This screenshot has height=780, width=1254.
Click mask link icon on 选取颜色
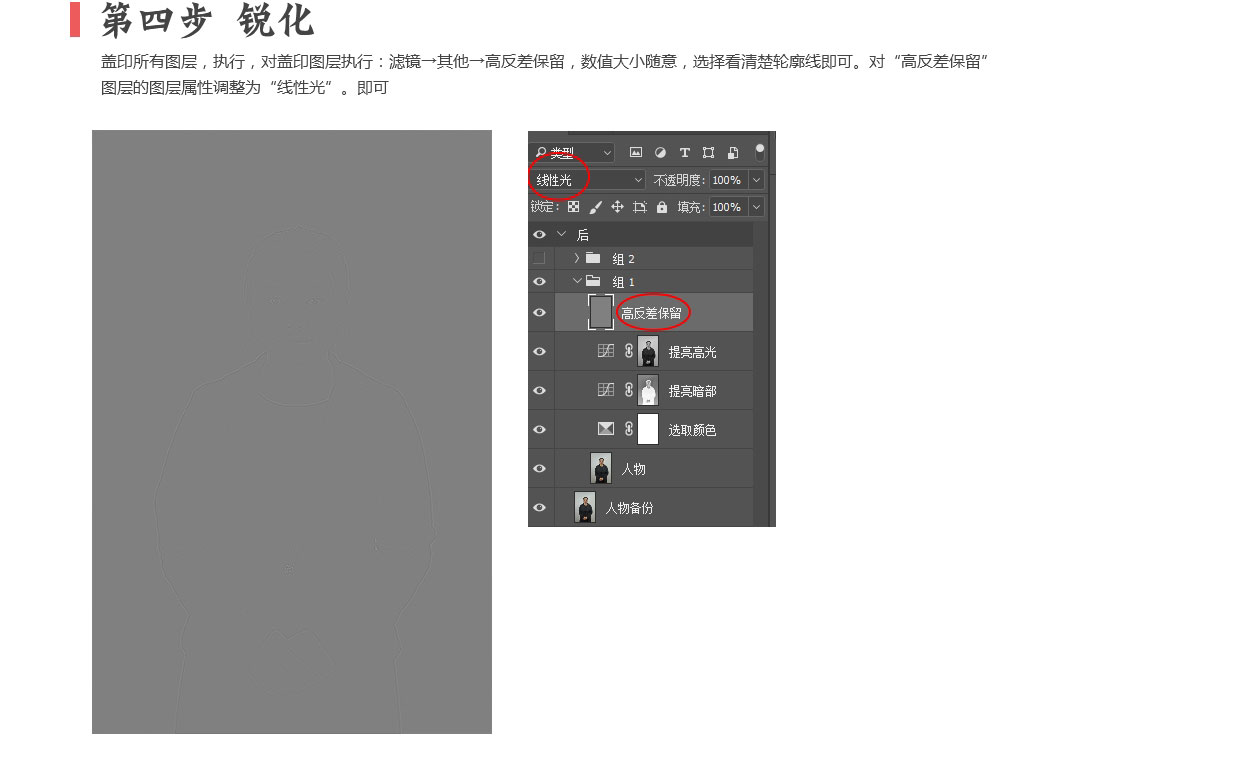point(629,430)
